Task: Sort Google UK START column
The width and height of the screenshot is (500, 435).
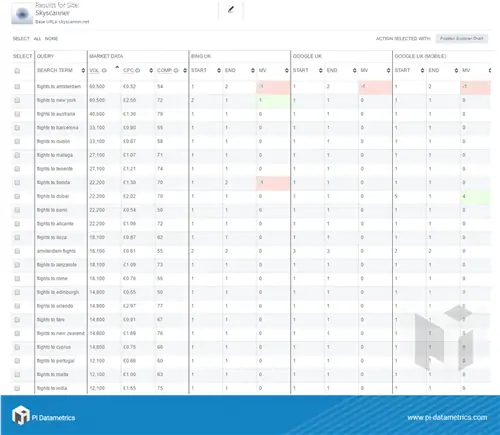Action: click(321, 70)
